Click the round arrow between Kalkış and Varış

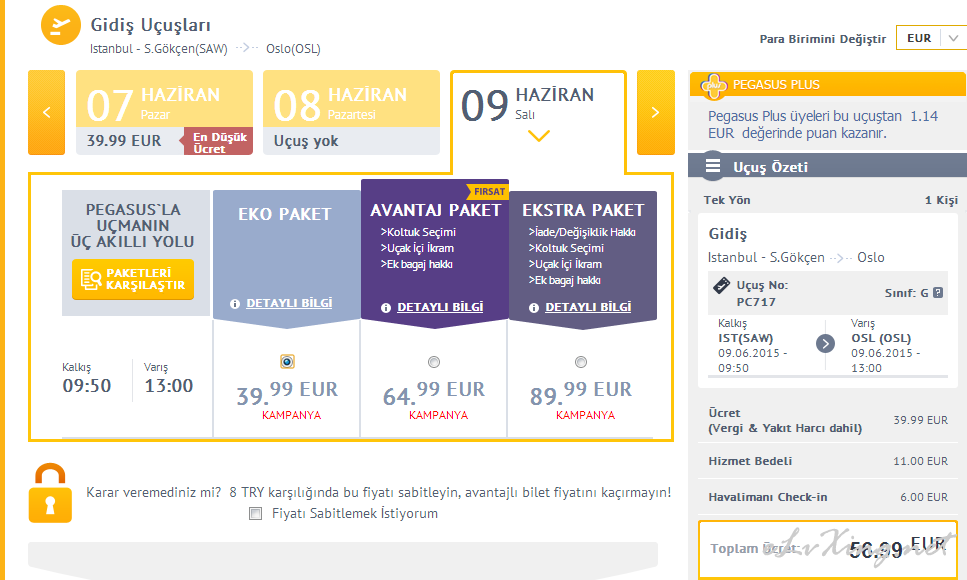tap(825, 344)
